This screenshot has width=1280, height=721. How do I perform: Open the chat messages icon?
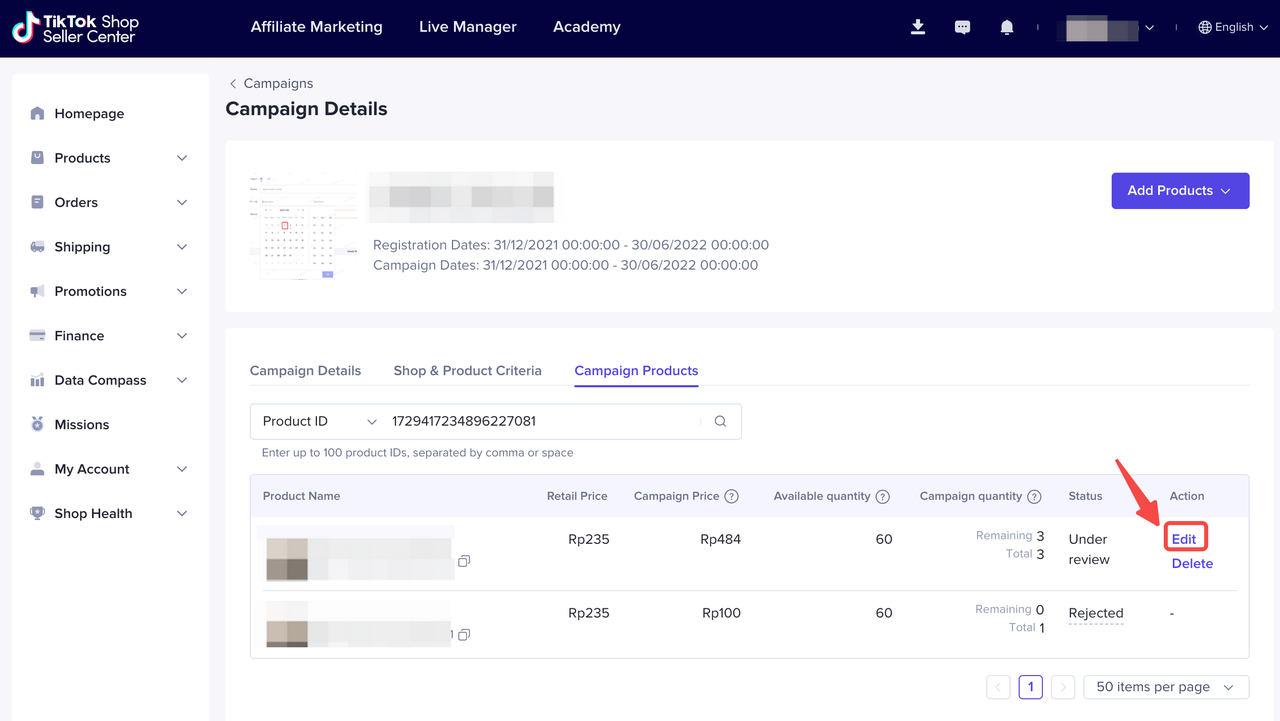click(x=962, y=27)
